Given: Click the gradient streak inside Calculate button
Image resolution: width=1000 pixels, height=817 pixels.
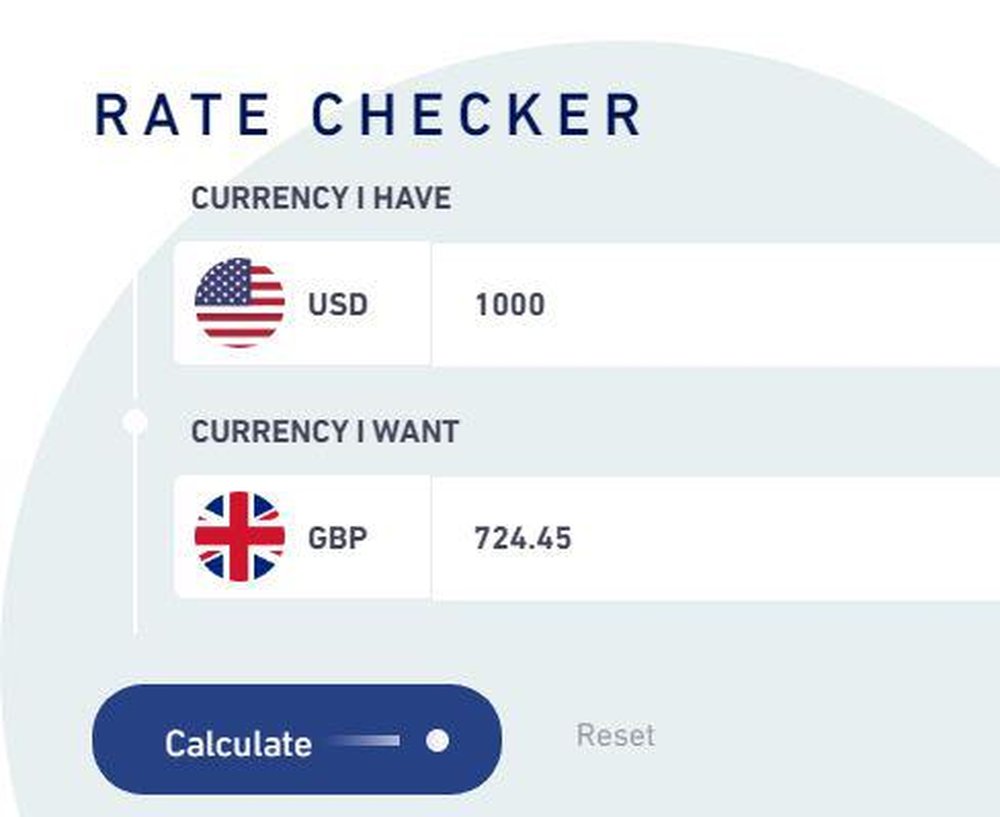Looking at the screenshot, I should pyautogui.click(x=364, y=740).
